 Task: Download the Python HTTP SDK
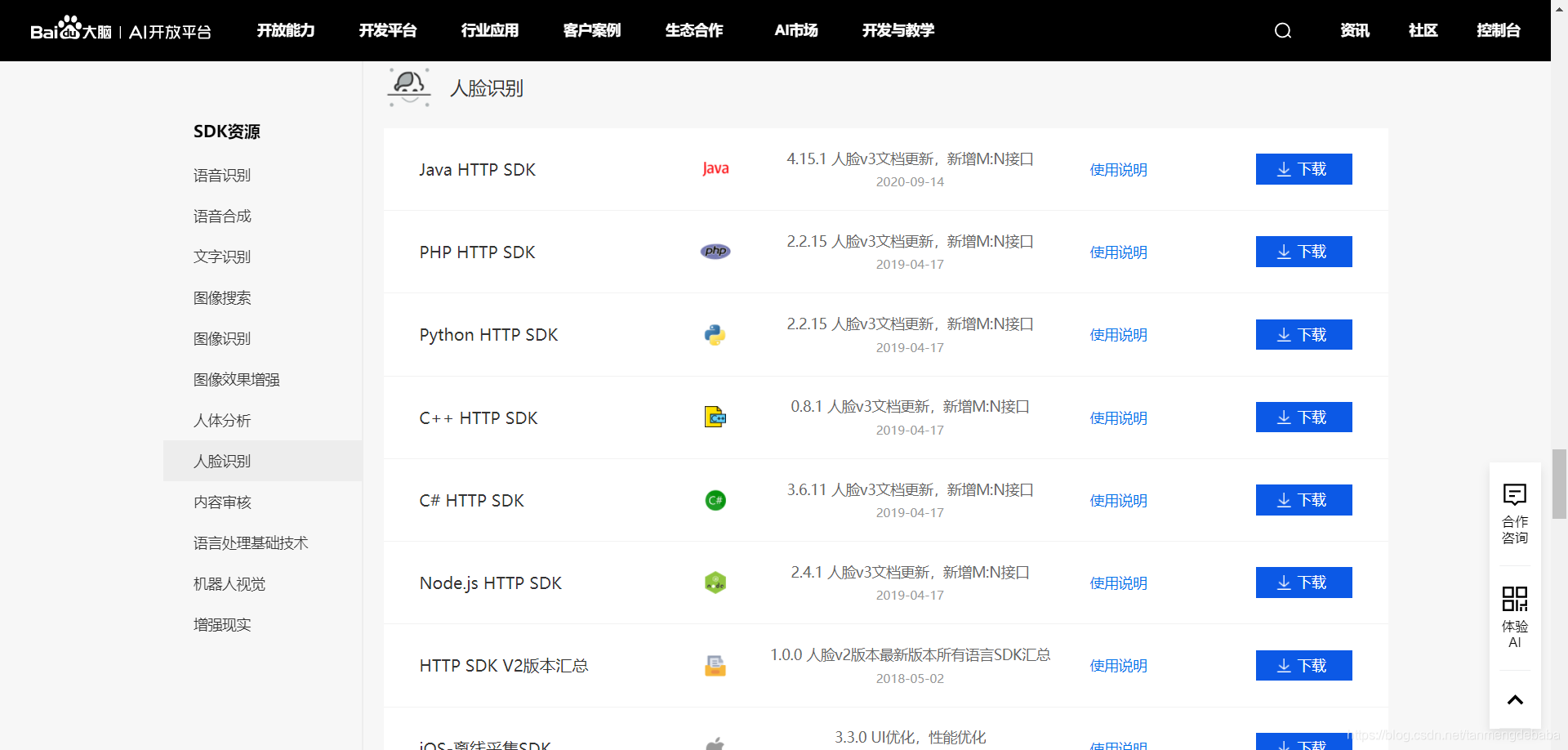1303,335
